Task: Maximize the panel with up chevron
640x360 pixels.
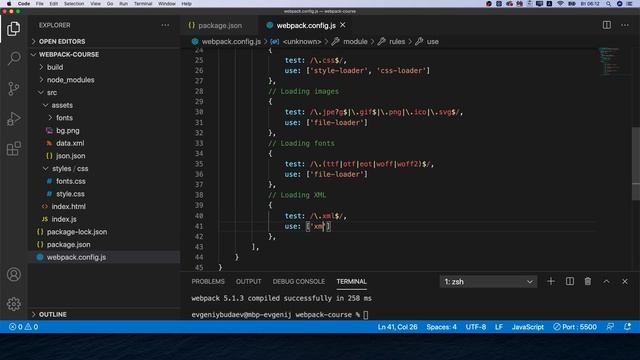Action: (x=607, y=281)
